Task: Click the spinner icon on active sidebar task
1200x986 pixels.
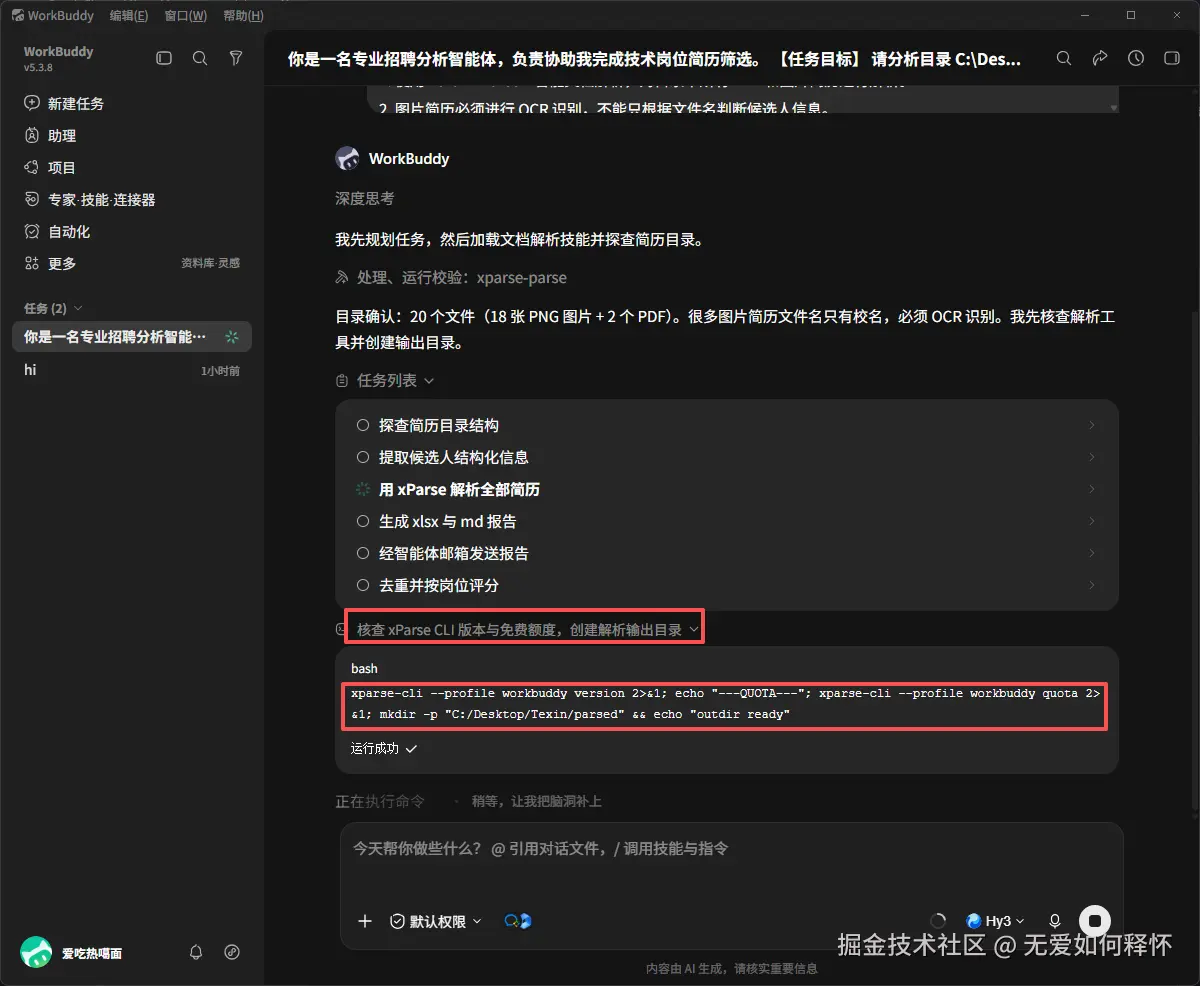Action: point(232,337)
